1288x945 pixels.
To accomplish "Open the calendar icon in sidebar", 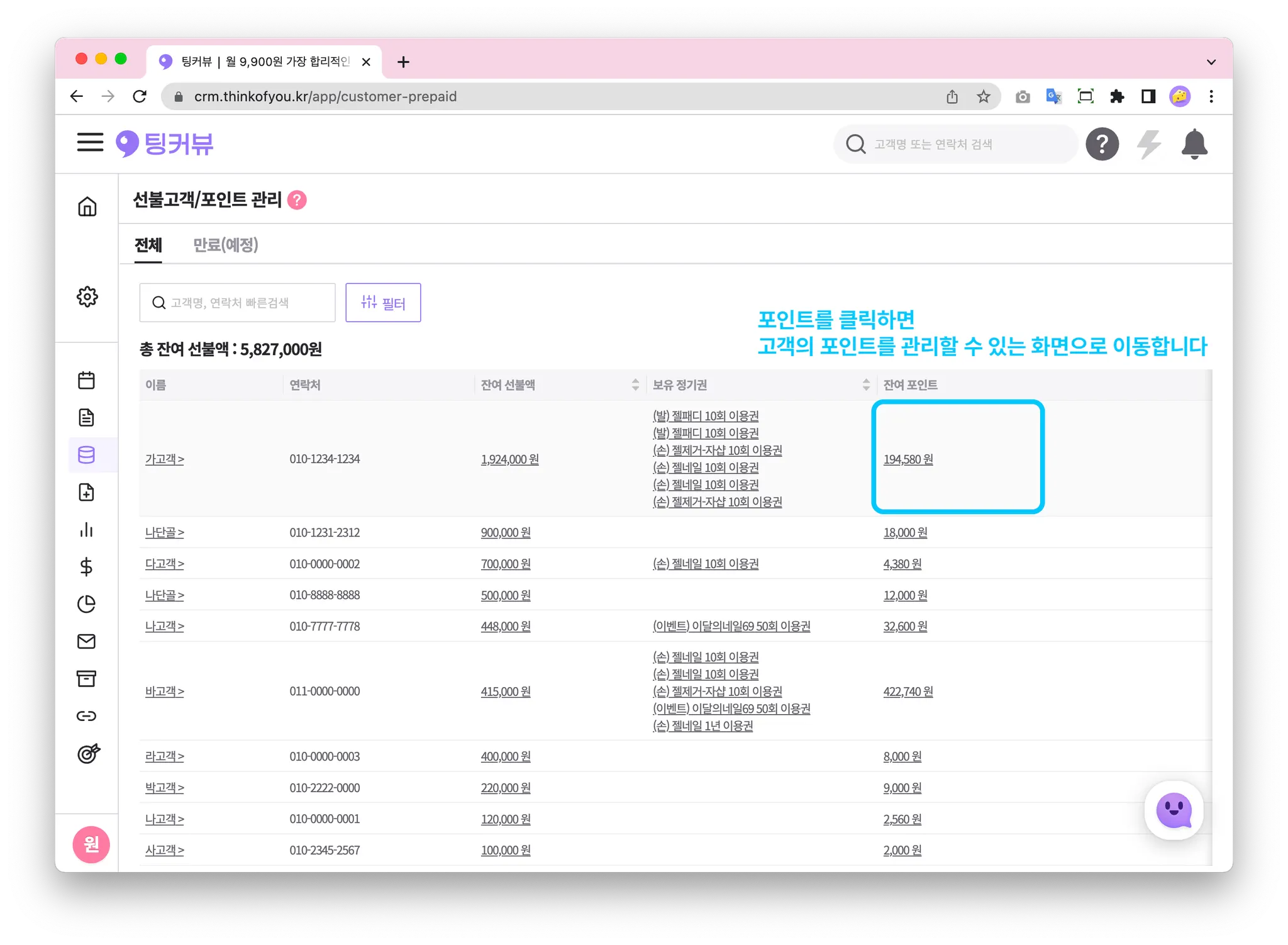I will tap(87, 380).
